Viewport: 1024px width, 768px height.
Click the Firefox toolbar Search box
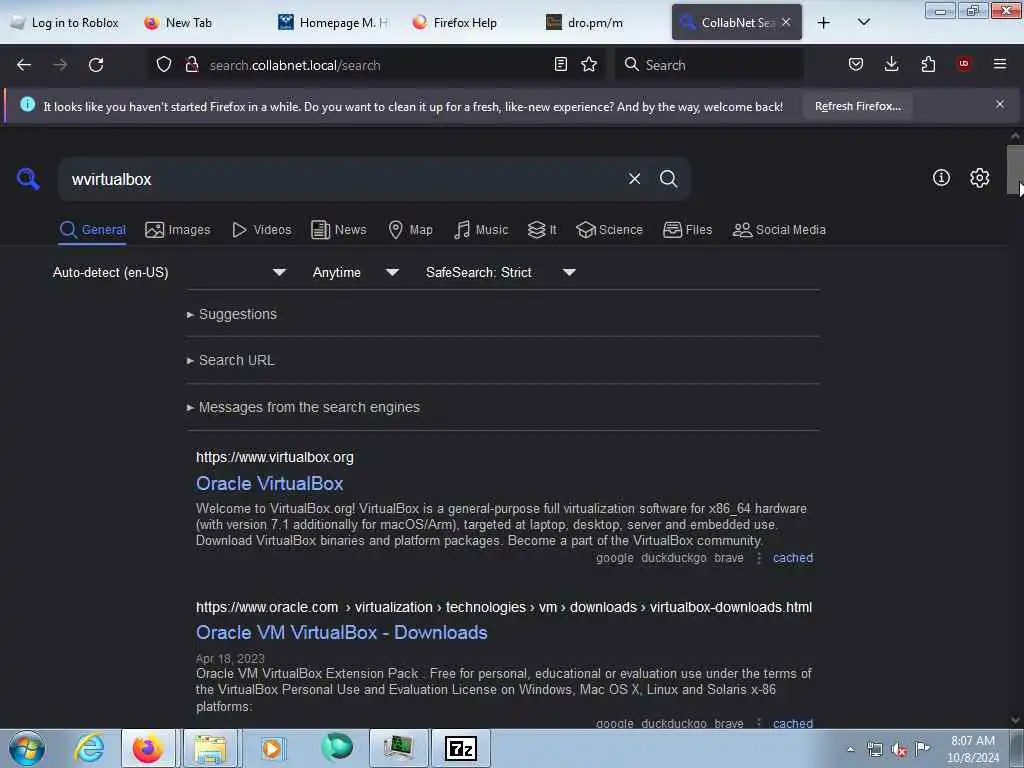[x=709, y=65]
